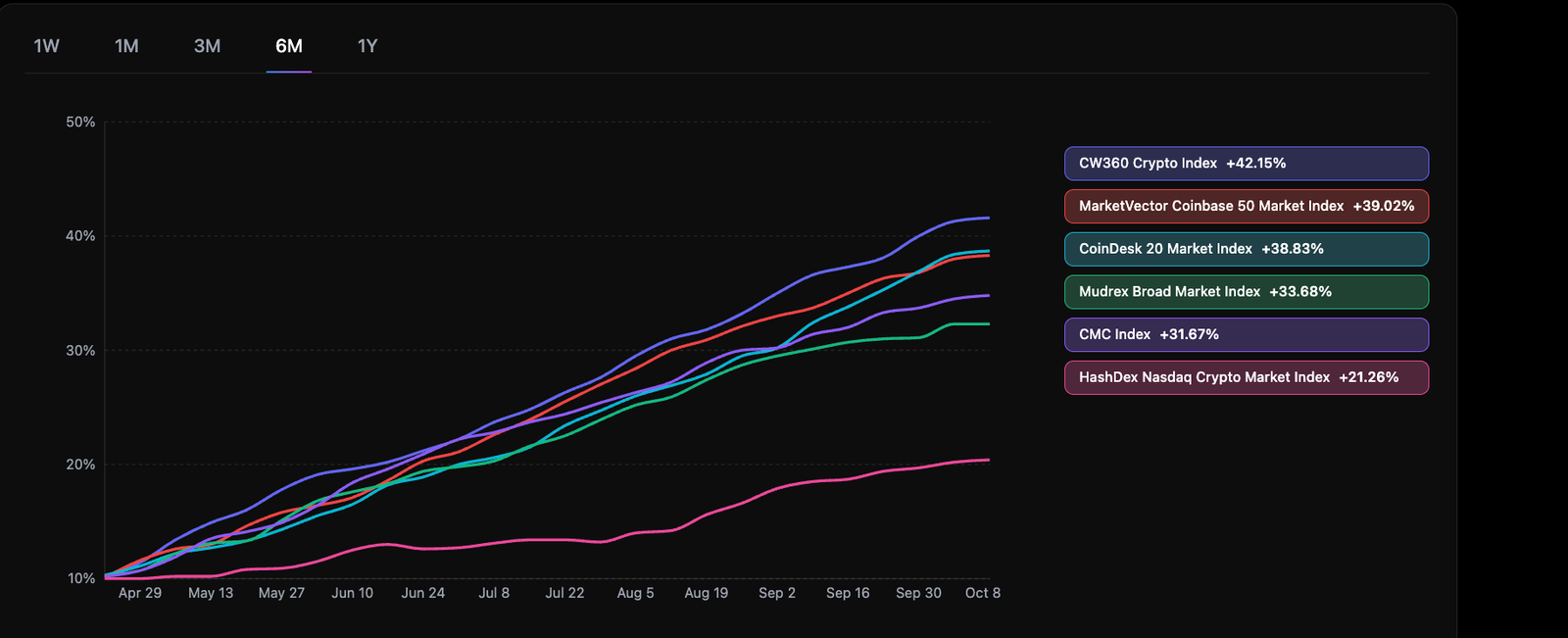
Task: Show the 1Y time range
Action: point(367,46)
